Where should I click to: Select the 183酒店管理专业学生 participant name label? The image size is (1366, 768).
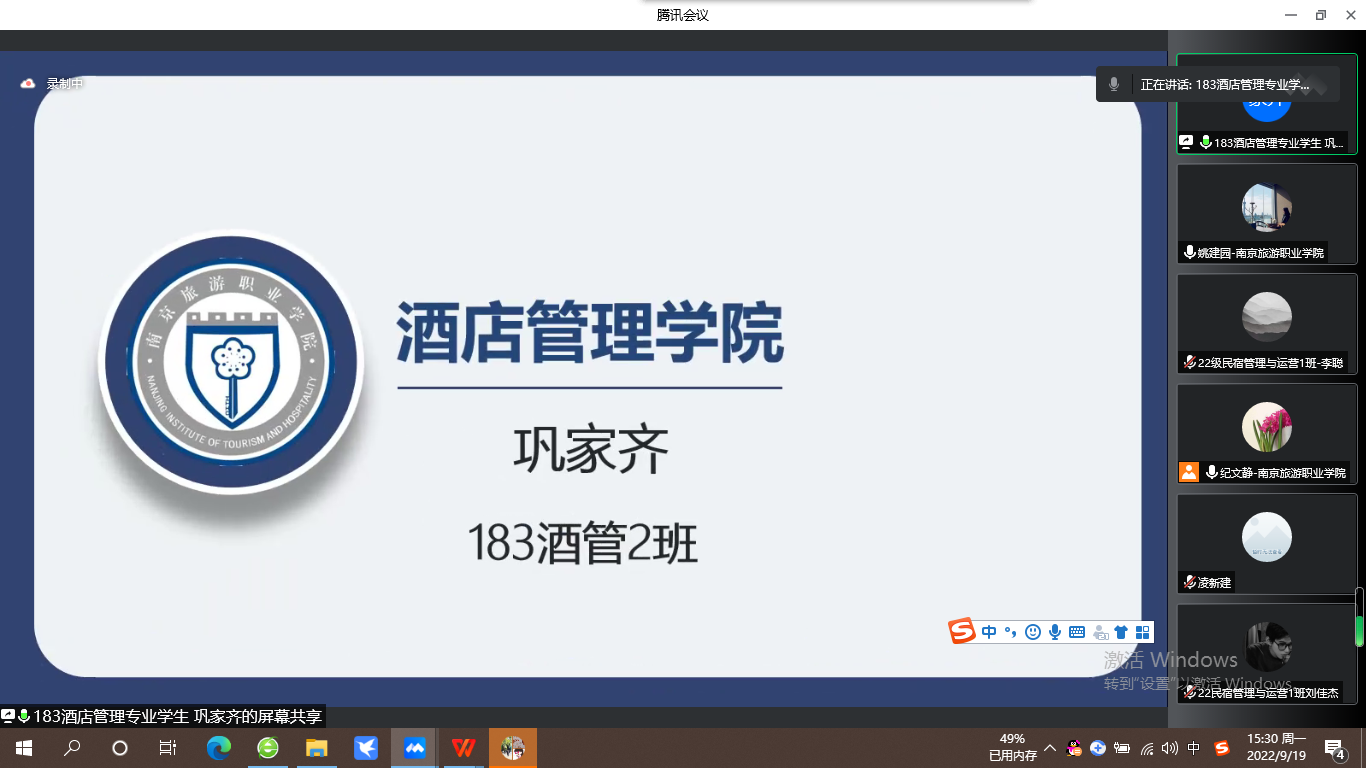pos(1279,143)
